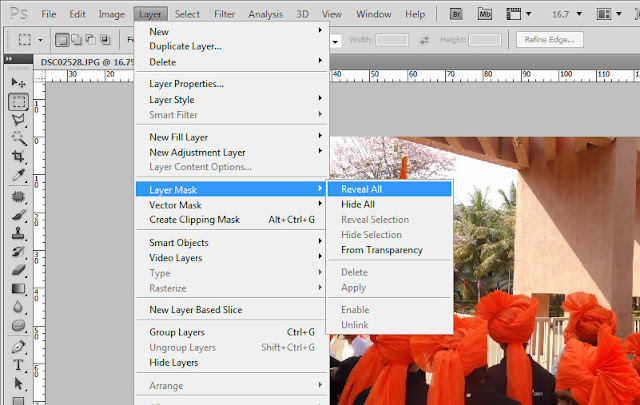640x405 pixels.
Task: Click the Refine Edge button
Action: (549, 40)
